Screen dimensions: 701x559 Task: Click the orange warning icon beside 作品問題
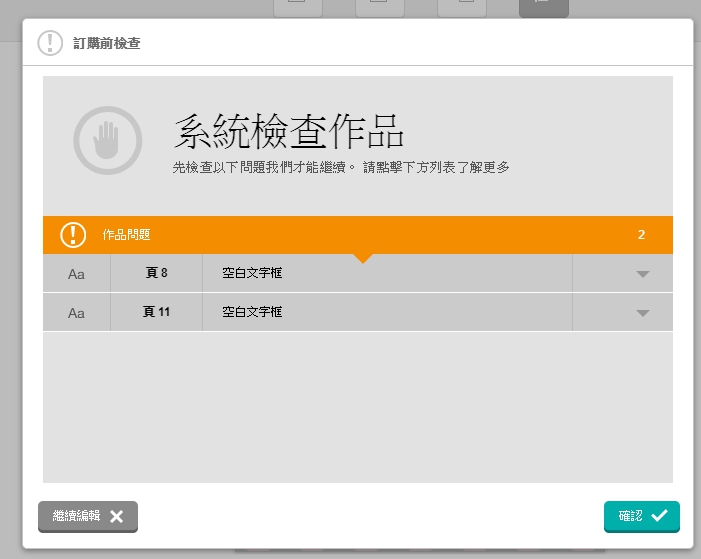click(73, 235)
